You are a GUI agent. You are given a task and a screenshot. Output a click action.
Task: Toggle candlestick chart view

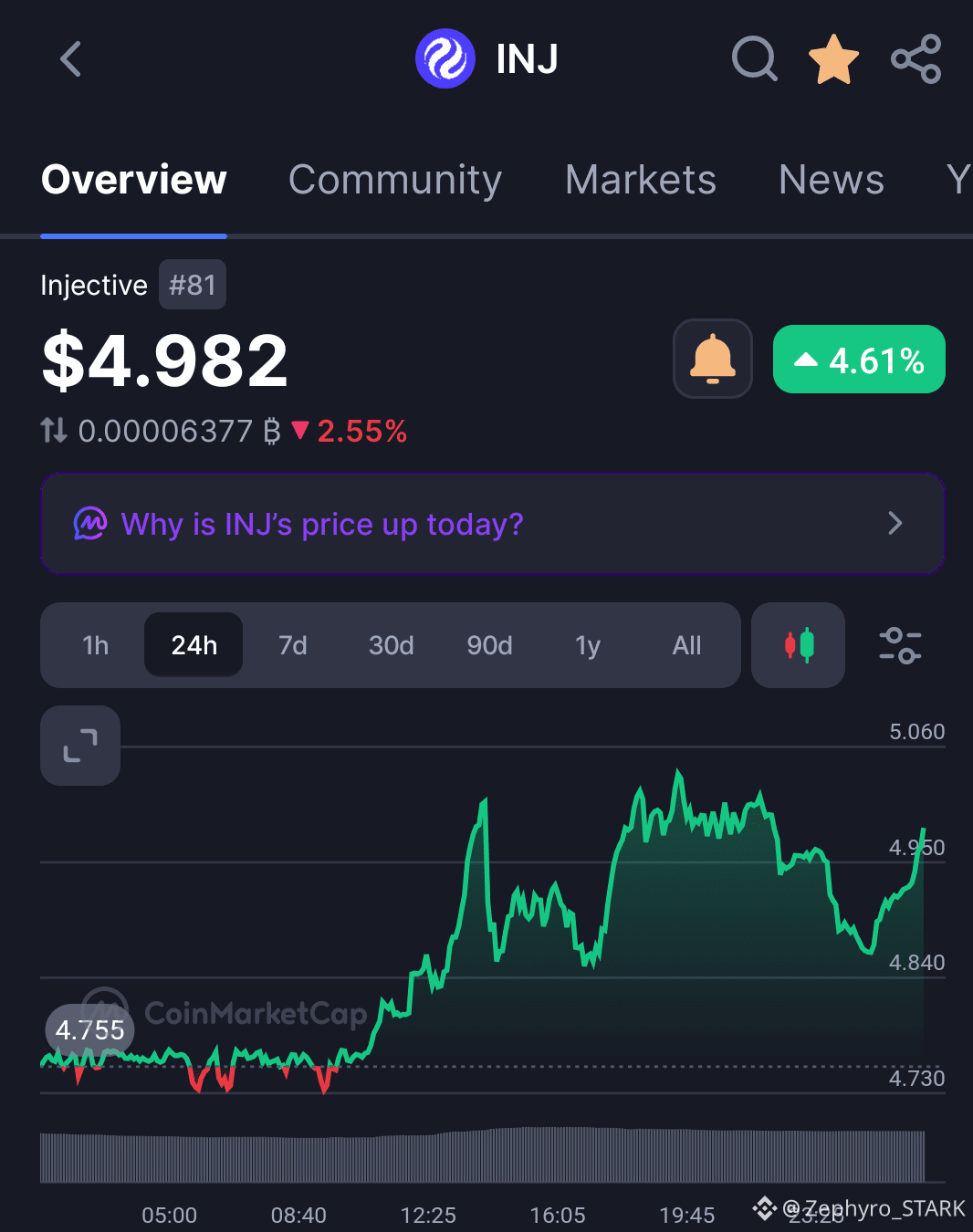(799, 645)
